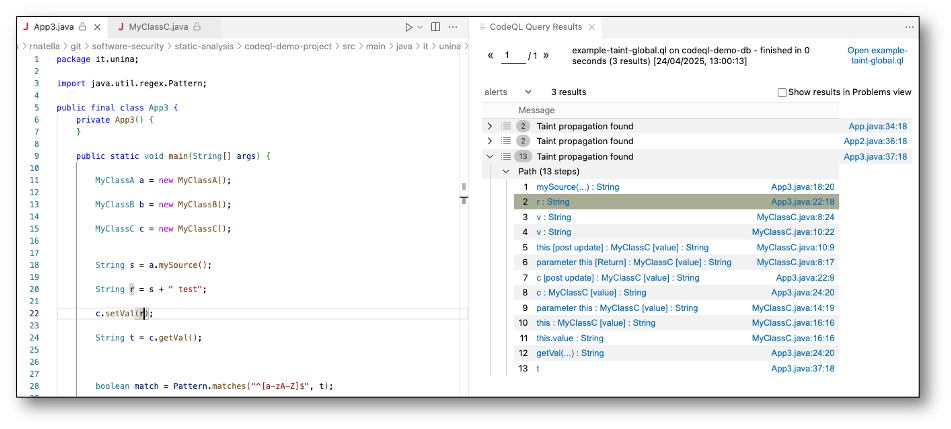Select path step mySource(...) : String
The width and height of the screenshot is (951, 429).
point(577,187)
